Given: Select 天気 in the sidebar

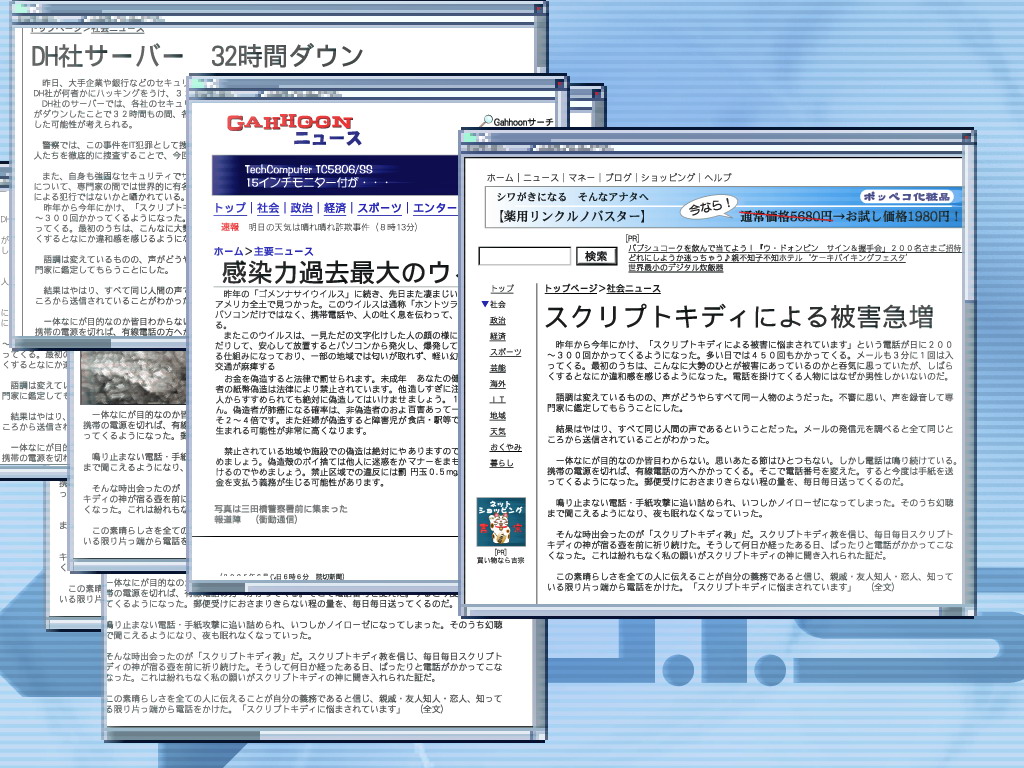Looking at the screenshot, I should pyautogui.click(x=498, y=431).
